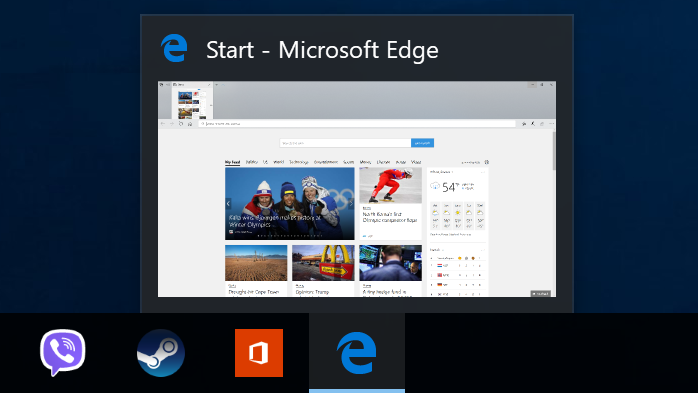Click the Edge logo in the preview header
This screenshot has height=393, width=698.
(x=174, y=48)
